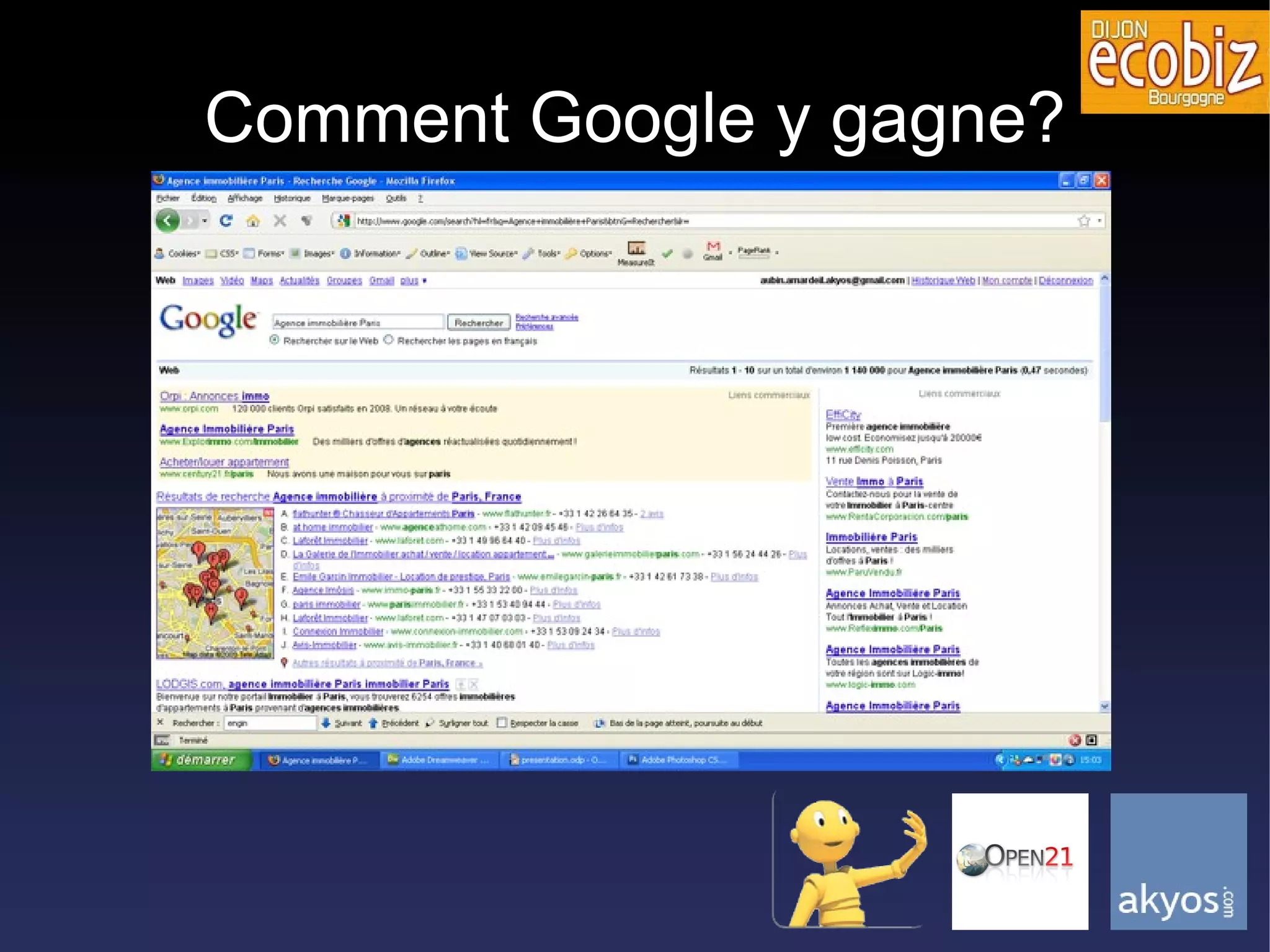This screenshot has height=952, width=1270.
Task: Open the Marque-pages menu
Action: (x=348, y=198)
